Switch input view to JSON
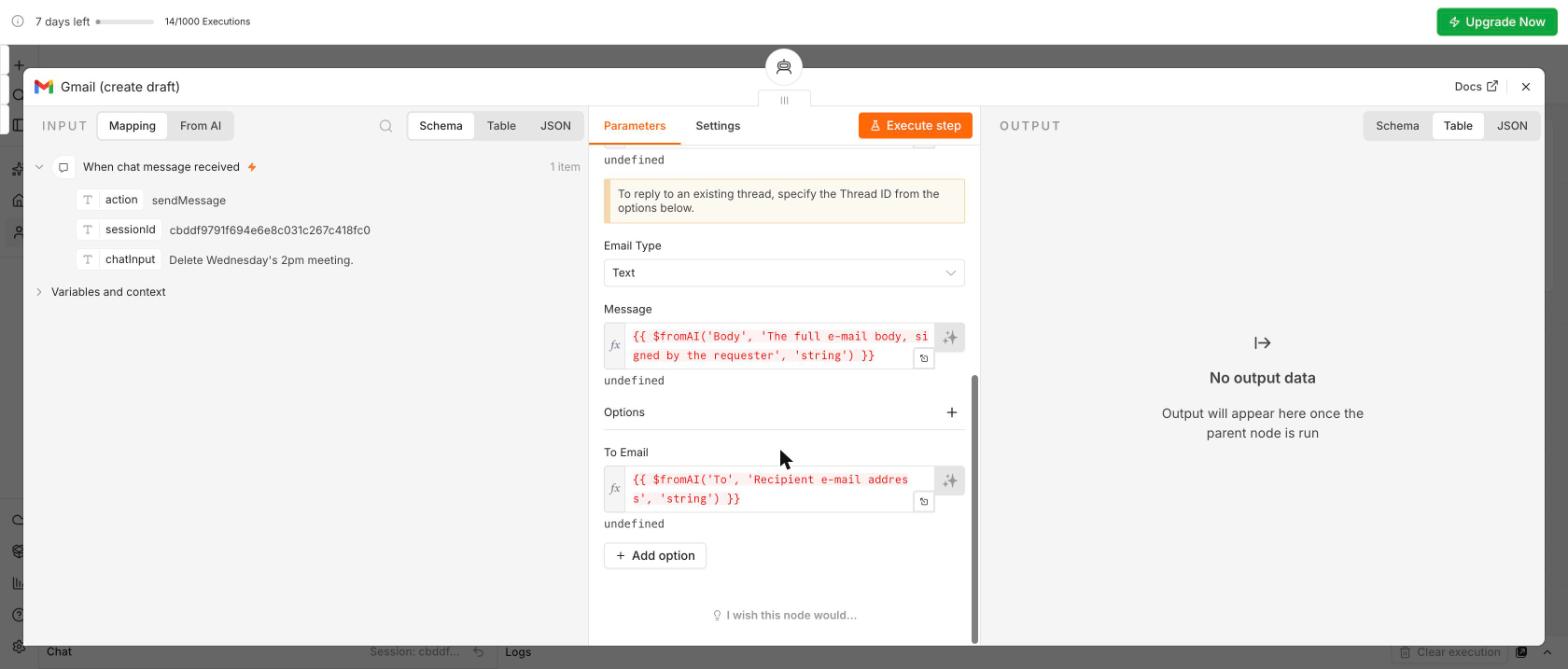 click(555, 126)
